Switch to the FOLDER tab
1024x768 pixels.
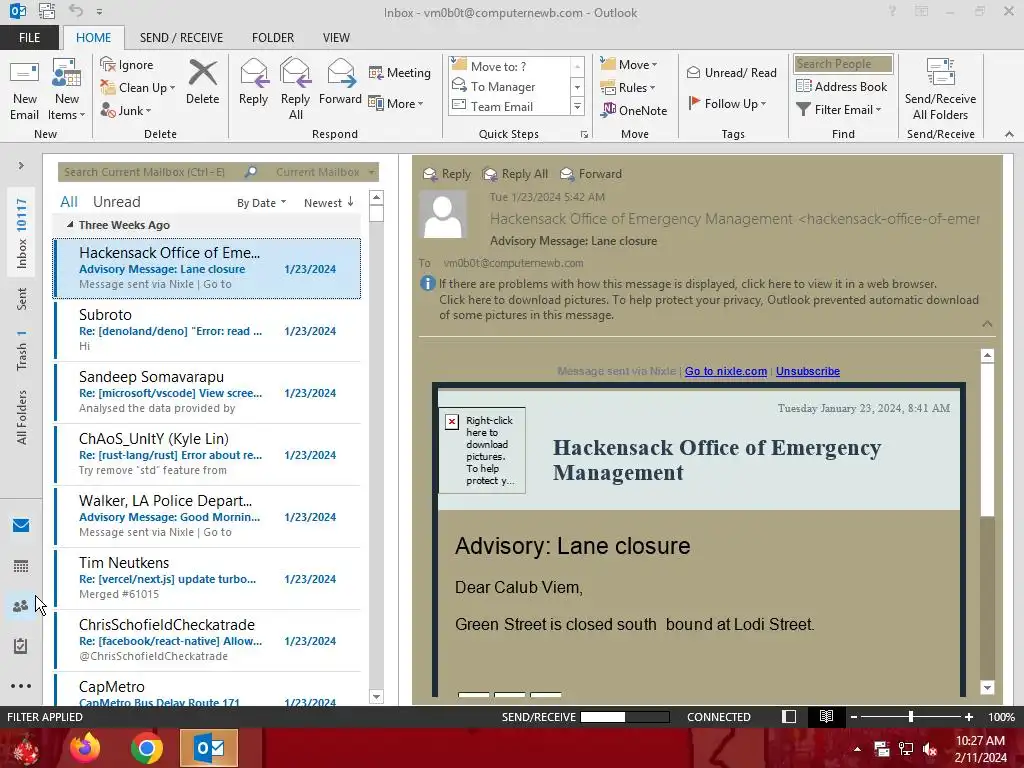coord(273,38)
